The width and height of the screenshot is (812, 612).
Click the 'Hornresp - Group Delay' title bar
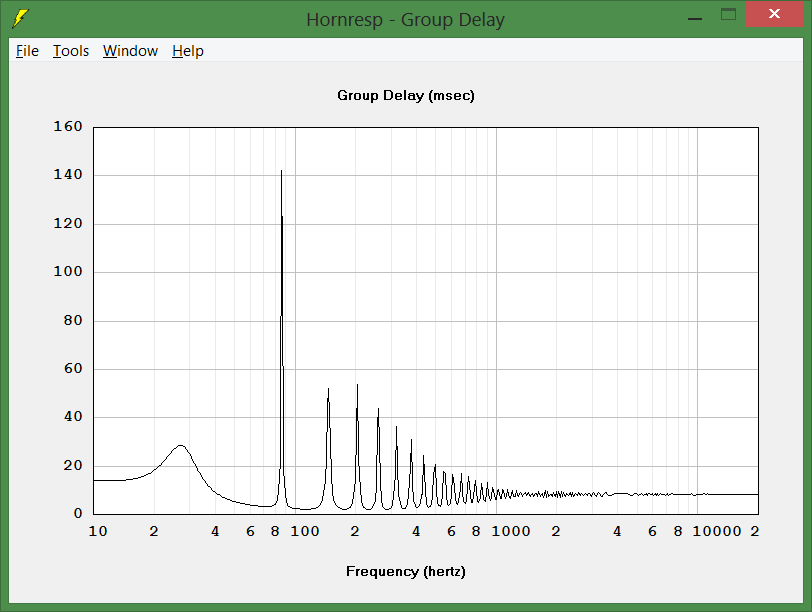[x=405, y=20]
